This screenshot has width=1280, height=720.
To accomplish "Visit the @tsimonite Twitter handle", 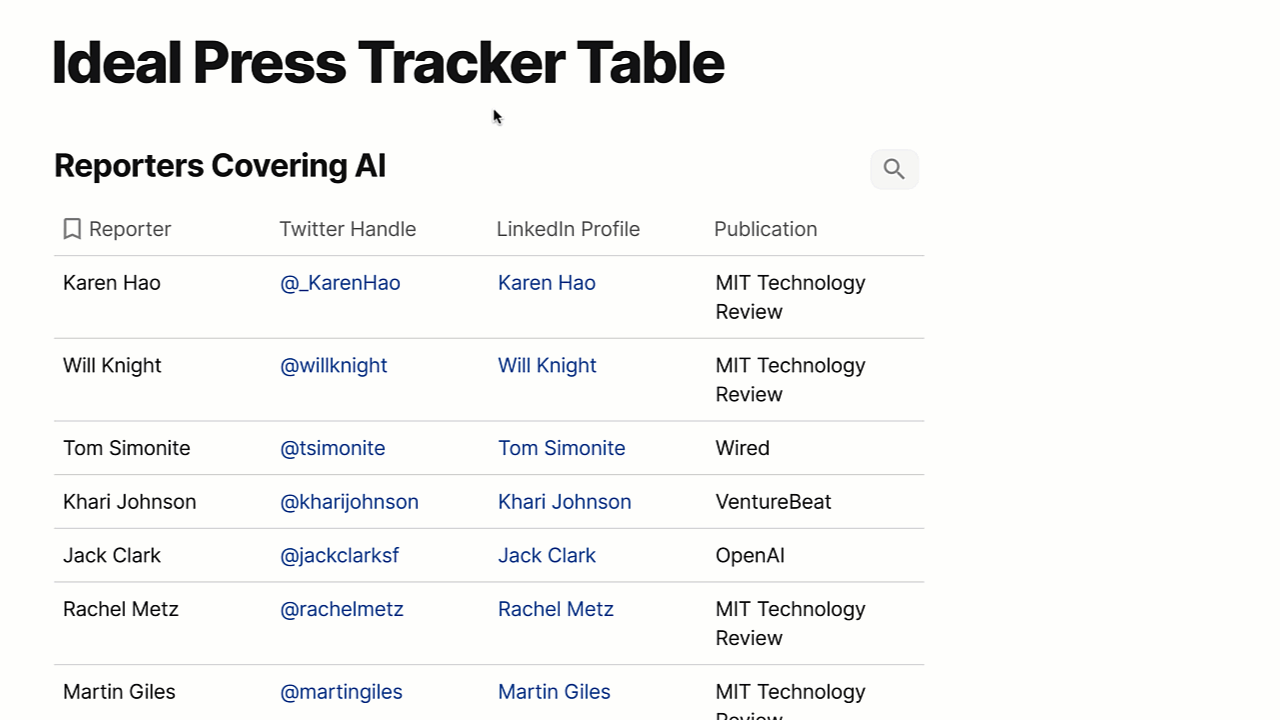I will pyautogui.click(x=333, y=448).
